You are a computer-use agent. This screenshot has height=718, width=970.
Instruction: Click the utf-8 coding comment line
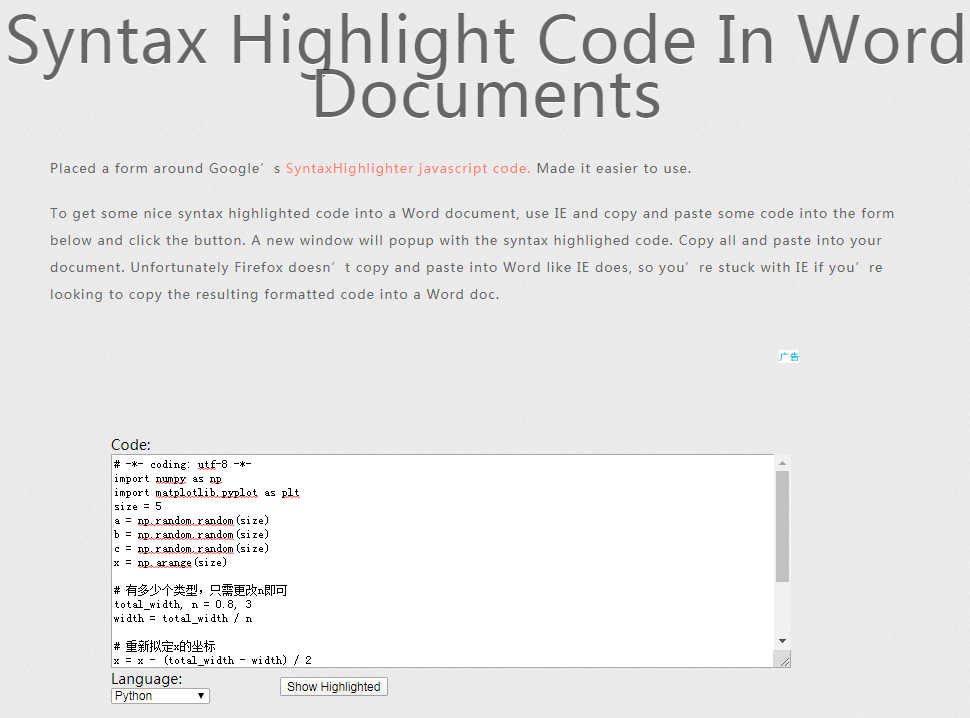coord(180,463)
